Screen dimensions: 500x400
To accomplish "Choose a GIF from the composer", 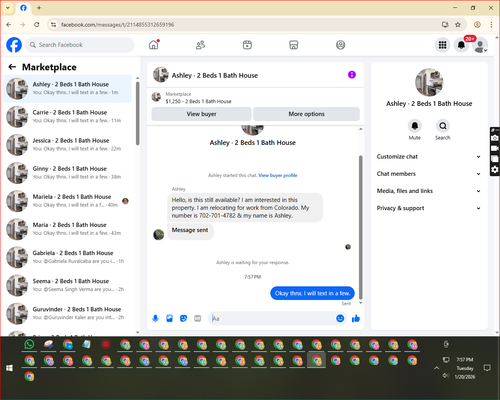I will coord(198,318).
